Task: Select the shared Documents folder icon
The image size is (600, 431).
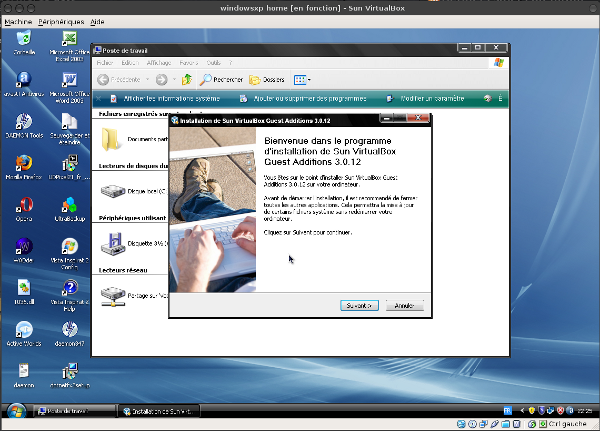Action: pos(109,139)
